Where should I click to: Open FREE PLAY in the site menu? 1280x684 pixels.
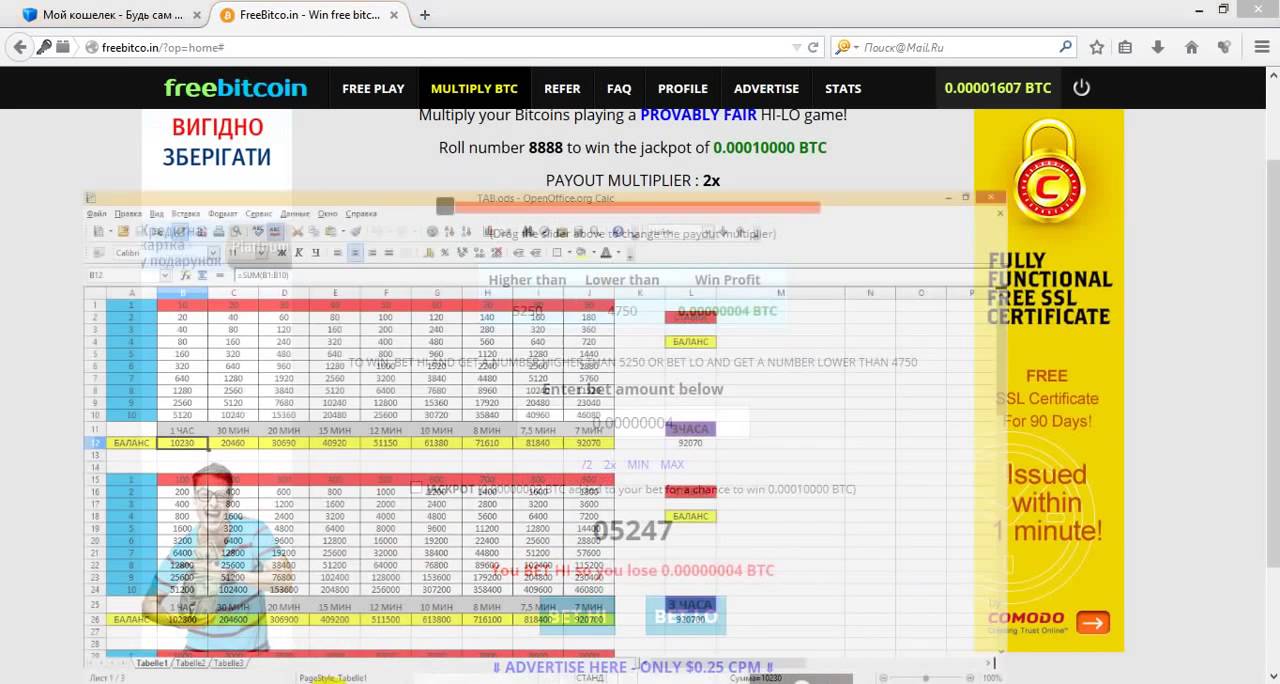373,88
